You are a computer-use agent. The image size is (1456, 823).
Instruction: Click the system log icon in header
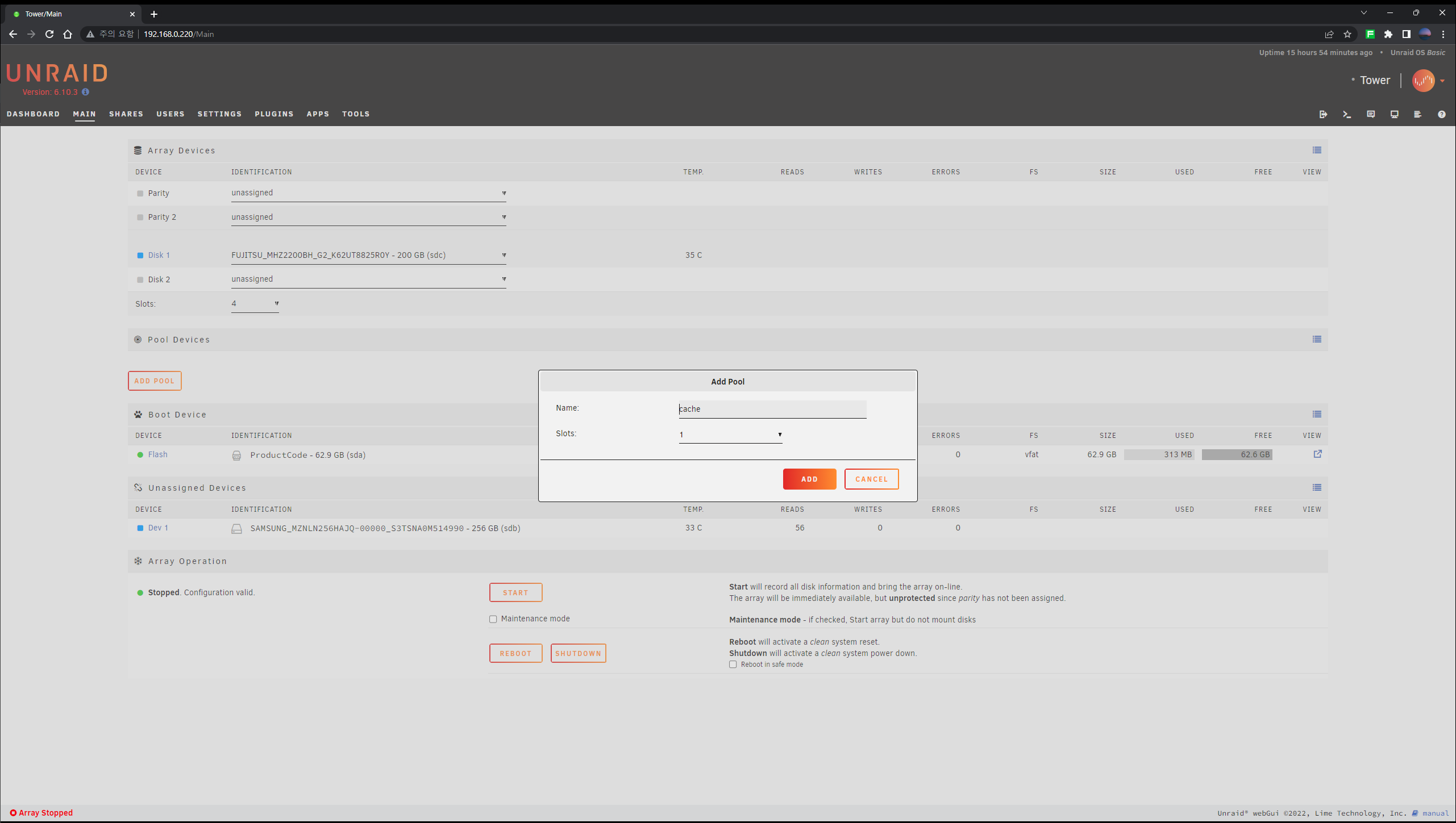1417,114
